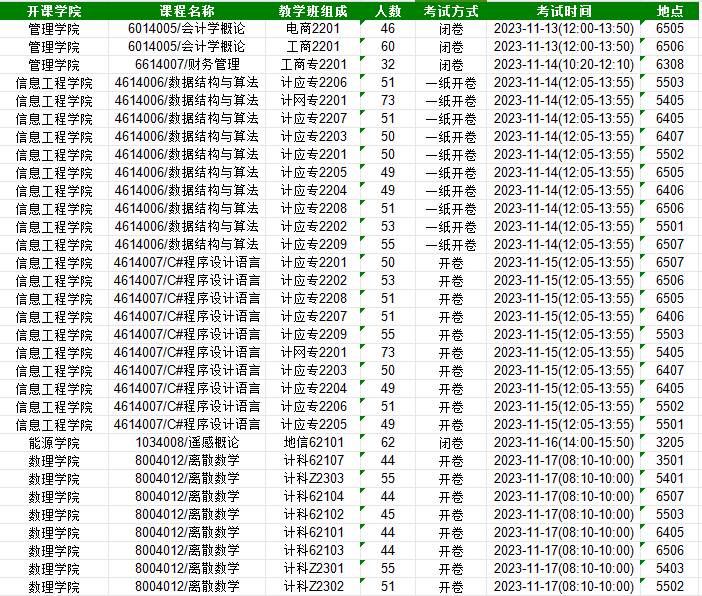Click the 地点 column header
Viewport: 702px width, 596px height.
coord(670,11)
